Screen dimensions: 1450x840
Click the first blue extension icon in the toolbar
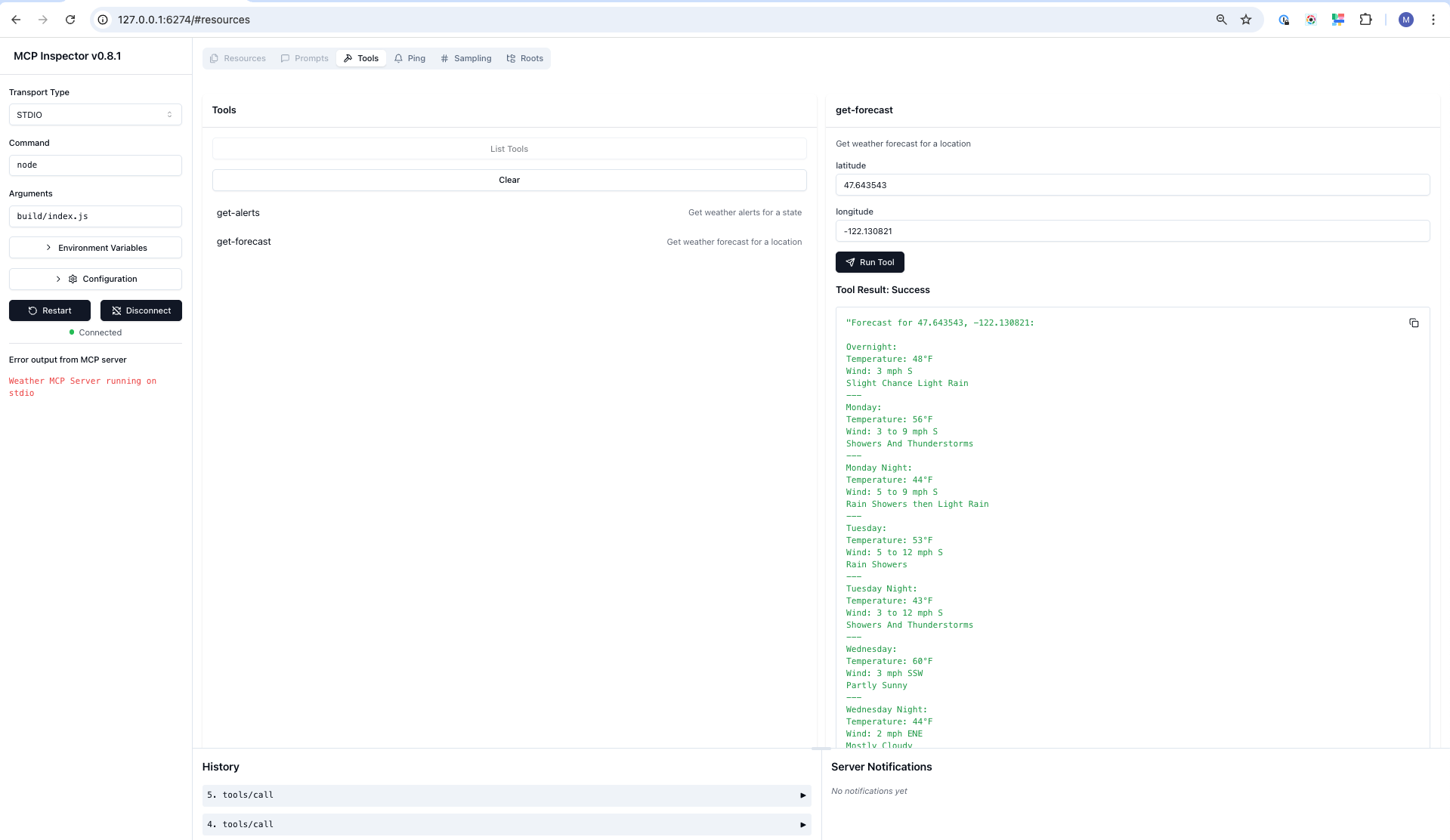[x=1284, y=20]
